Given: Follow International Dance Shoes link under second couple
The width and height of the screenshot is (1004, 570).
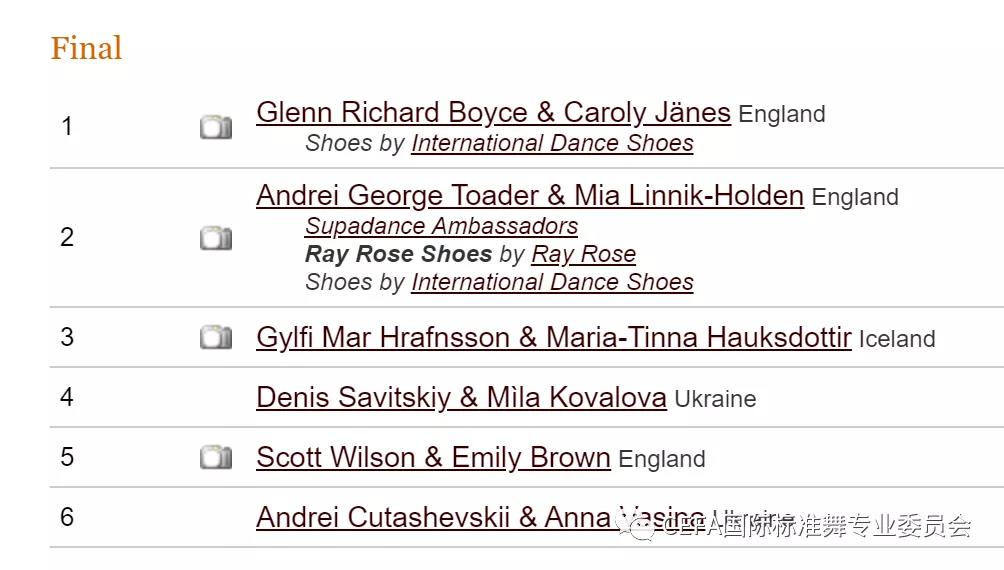Looking at the screenshot, I should pos(552,282).
